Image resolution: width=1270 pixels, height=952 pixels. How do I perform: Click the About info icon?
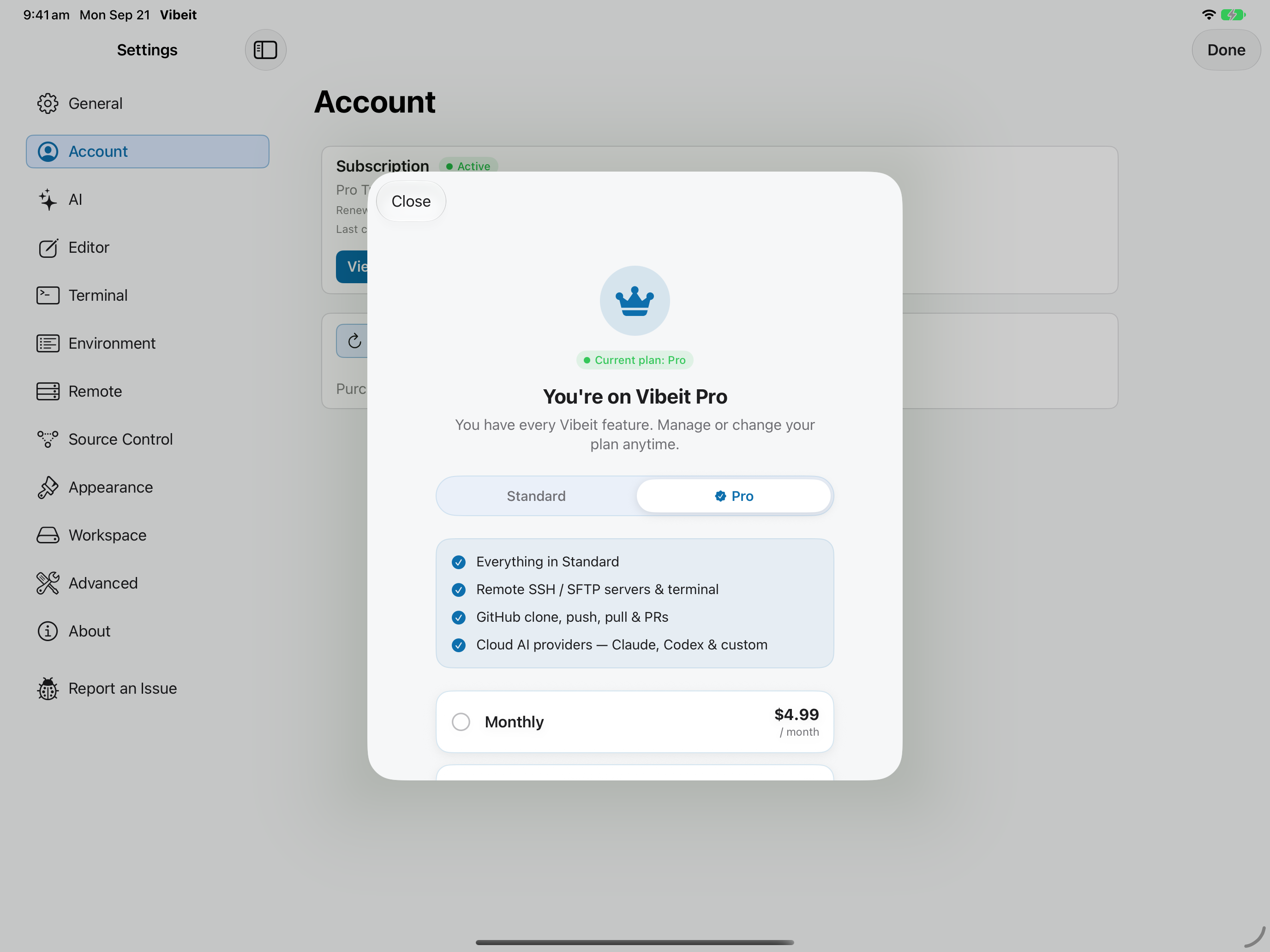click(48, 631)
